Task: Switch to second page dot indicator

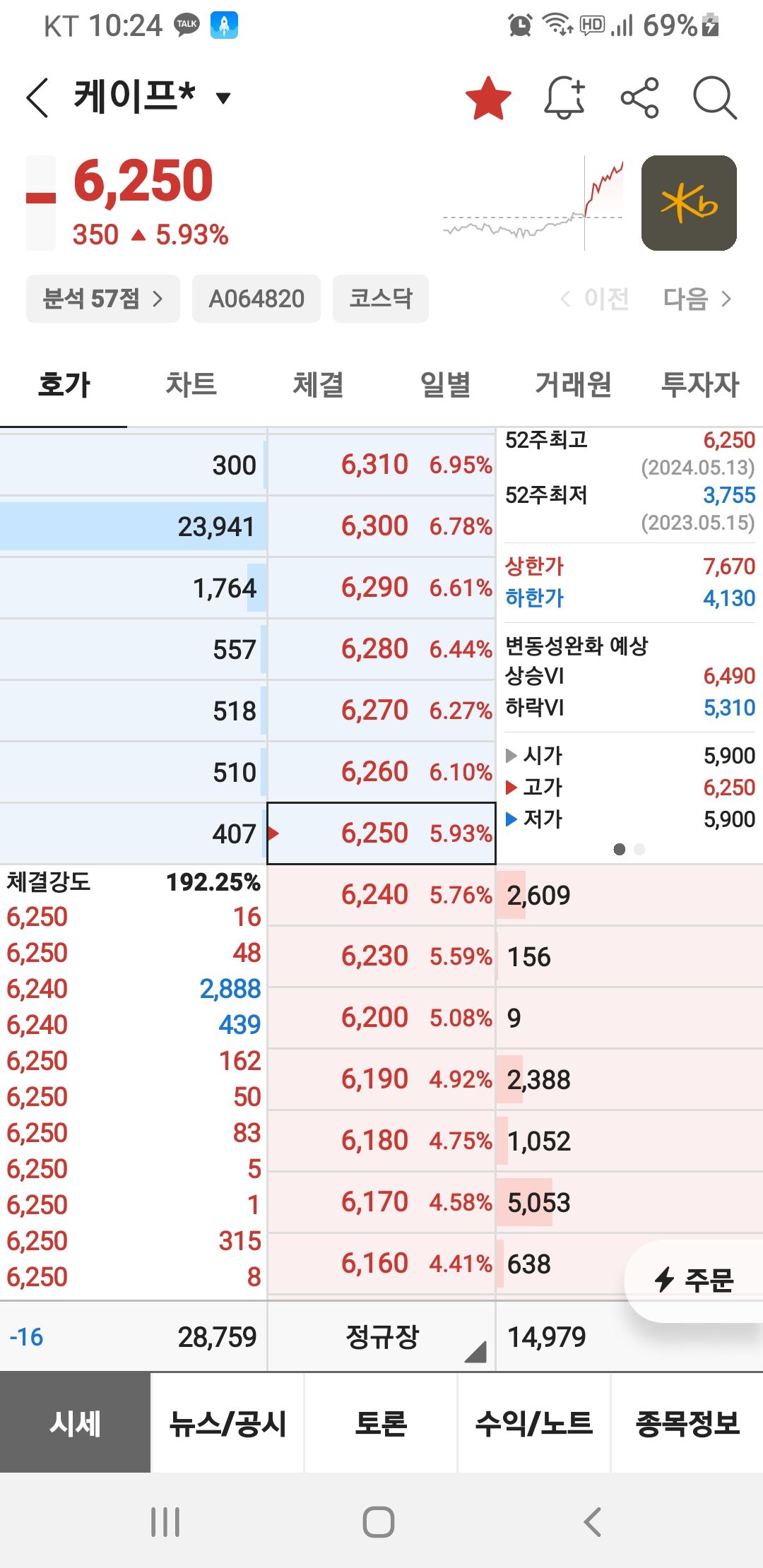Action: [x=640, y=850]
